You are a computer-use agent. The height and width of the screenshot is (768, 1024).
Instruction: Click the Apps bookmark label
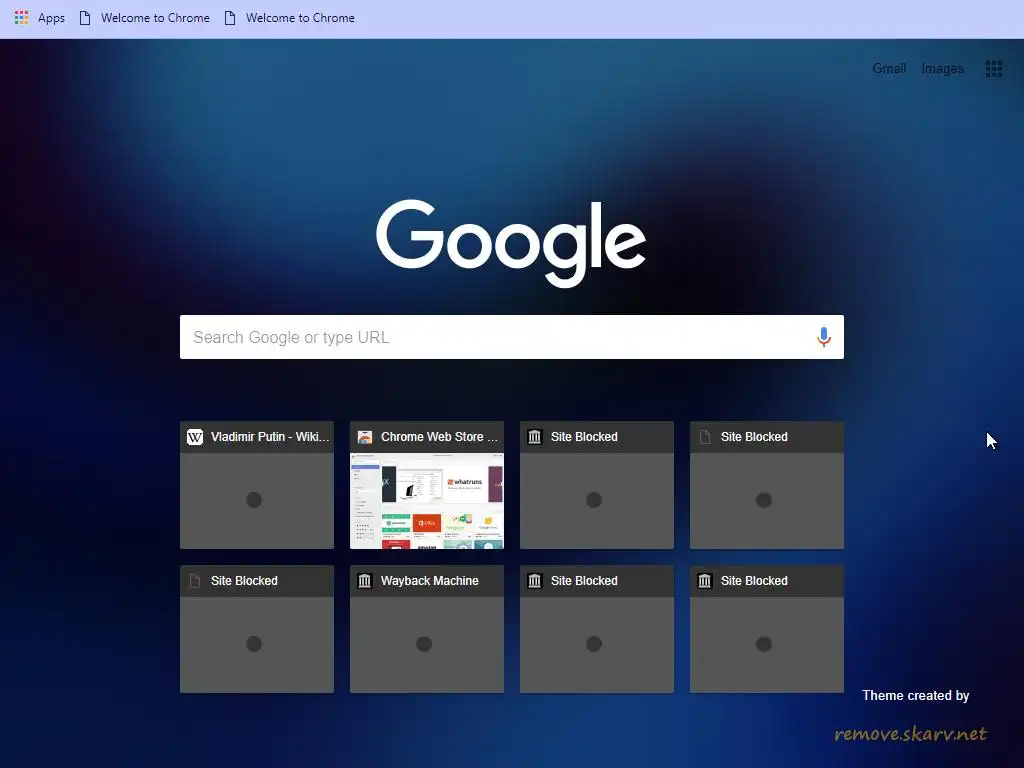tap(51, 18)
